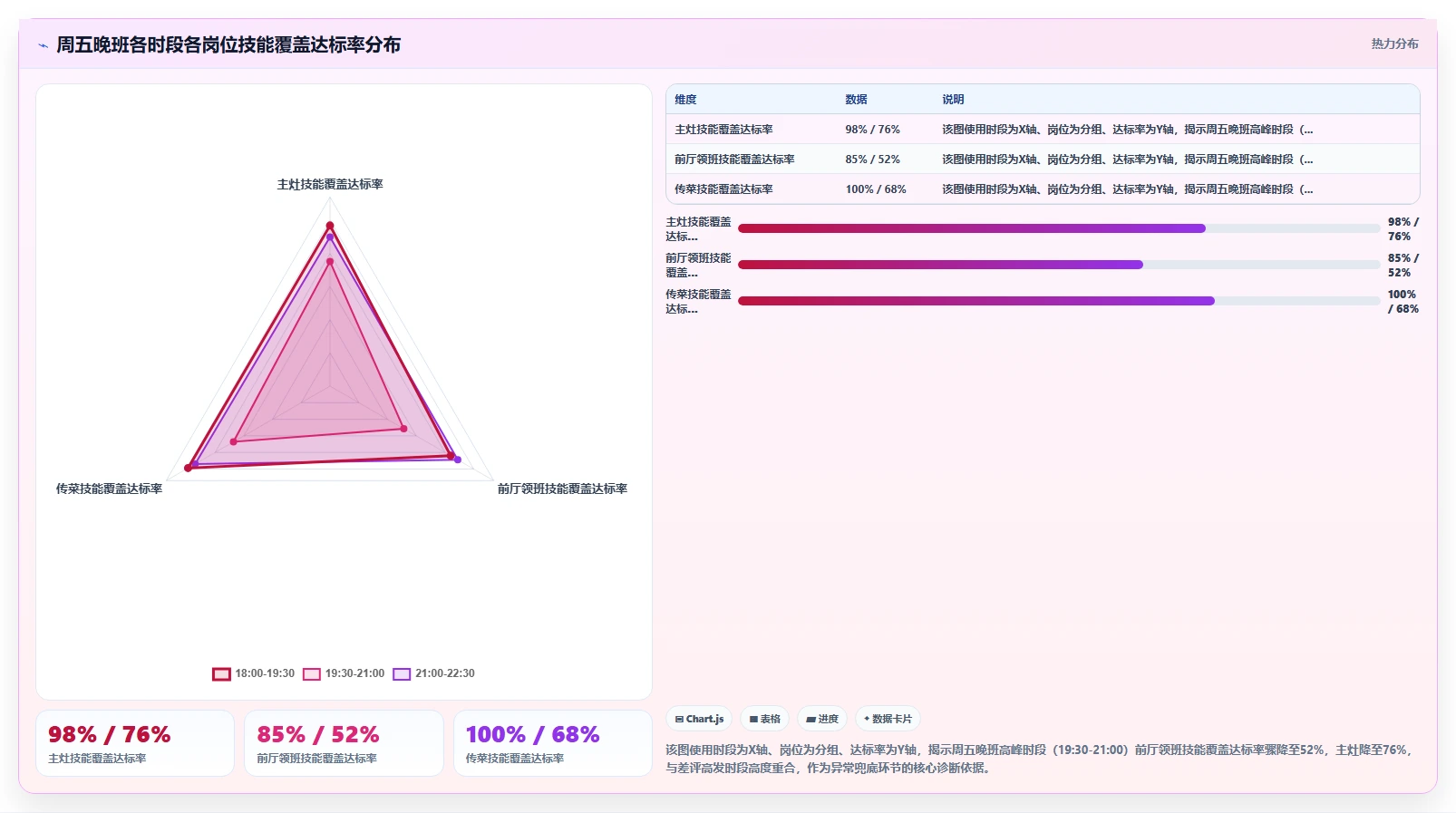Viewport: 1456px width, 813px height.
Task: Toggle the 19:30-21:00 legend series
Action: 344,673
